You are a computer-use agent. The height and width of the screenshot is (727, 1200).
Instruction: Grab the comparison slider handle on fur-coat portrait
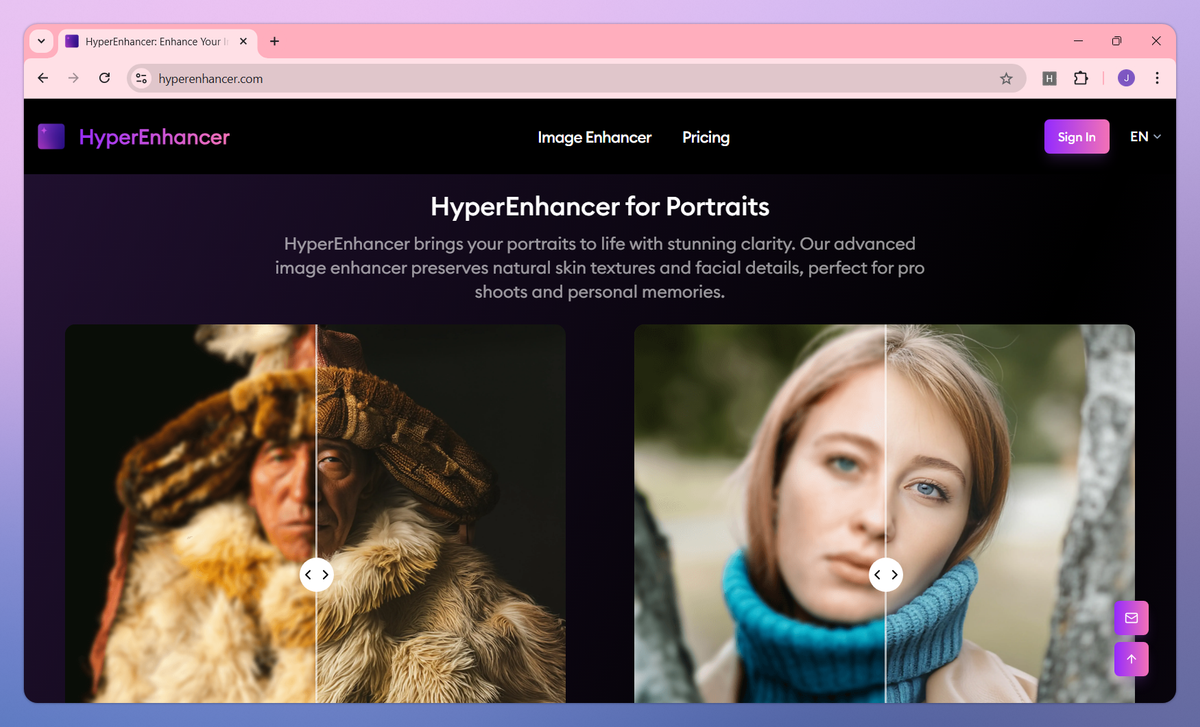(316, 574)
